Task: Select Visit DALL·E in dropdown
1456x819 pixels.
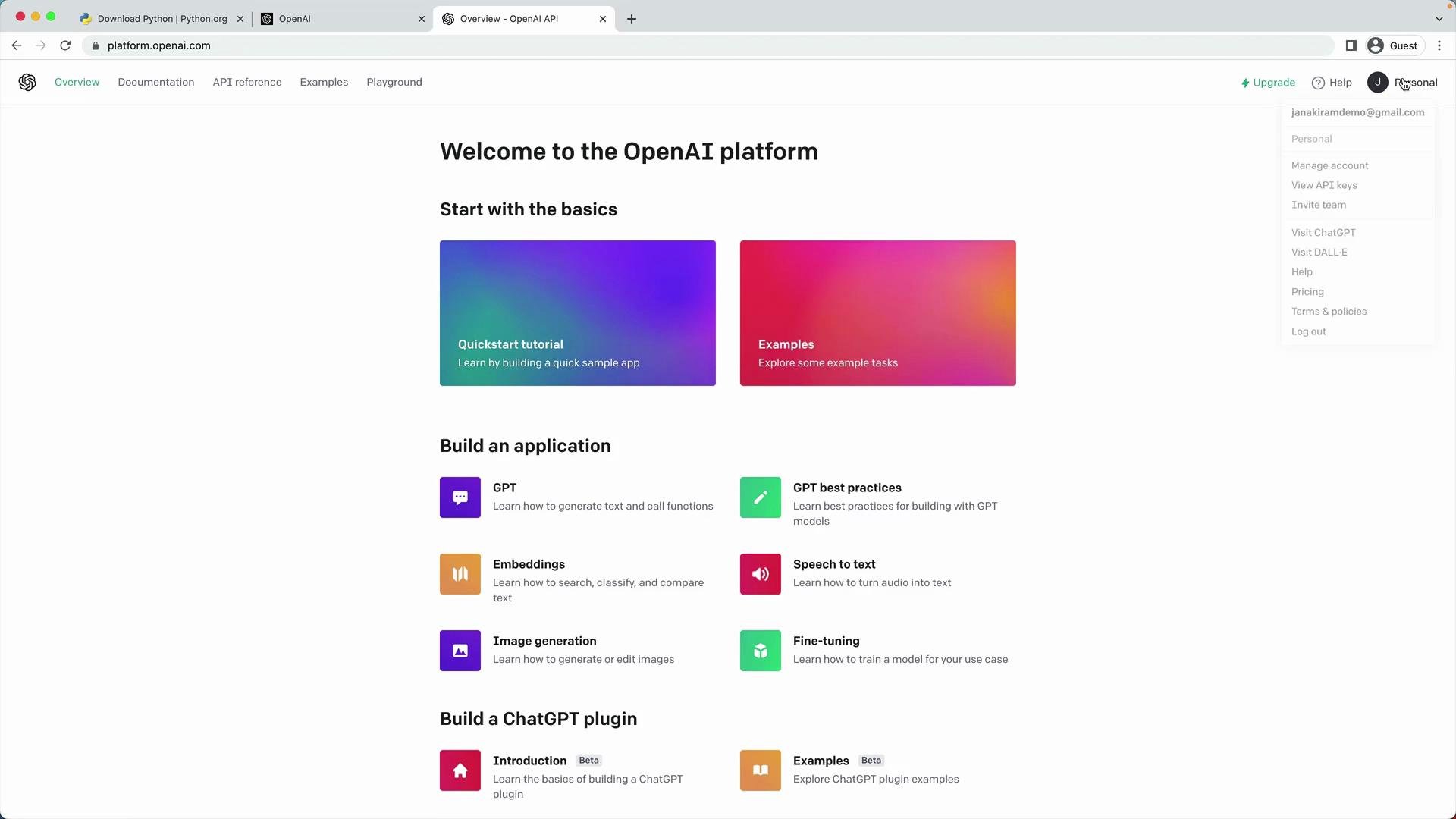Action: (1319, 253)
